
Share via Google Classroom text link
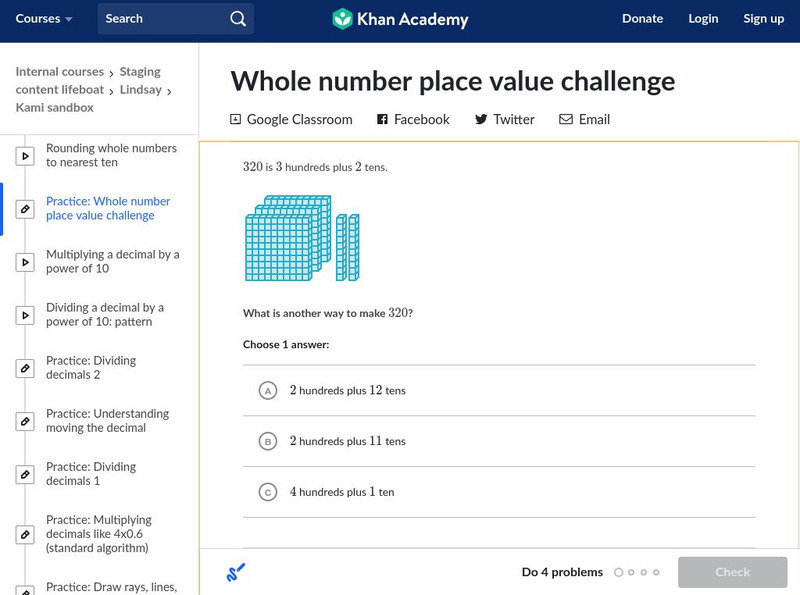point(299,119)
